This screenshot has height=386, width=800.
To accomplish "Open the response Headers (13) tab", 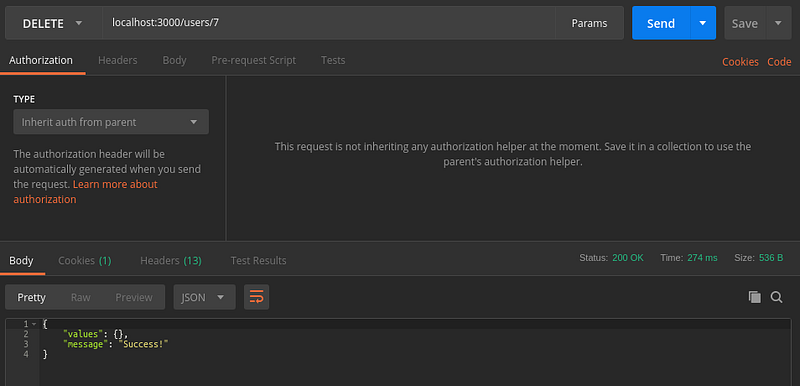I will tap(171, 261).
